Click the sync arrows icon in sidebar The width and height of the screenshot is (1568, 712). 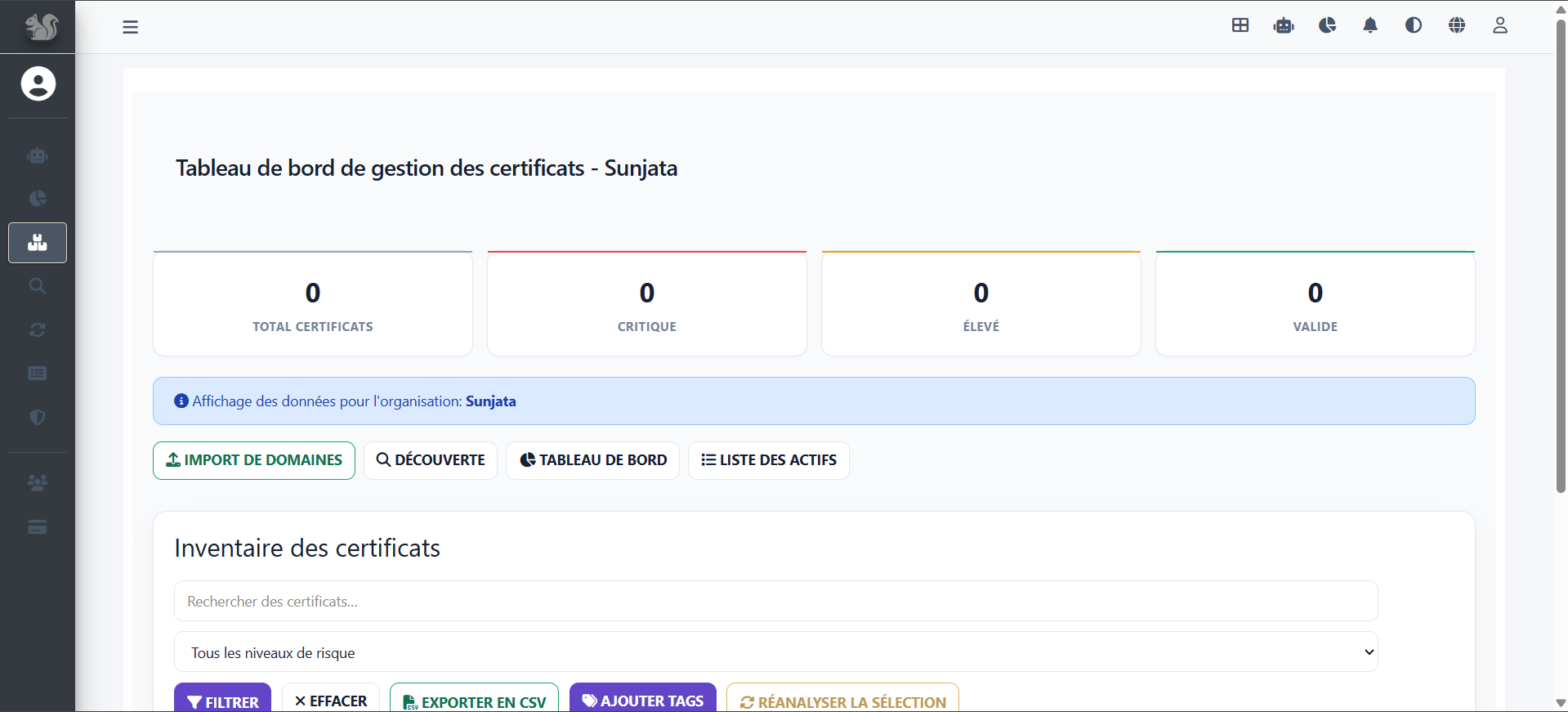pos(38,330)
